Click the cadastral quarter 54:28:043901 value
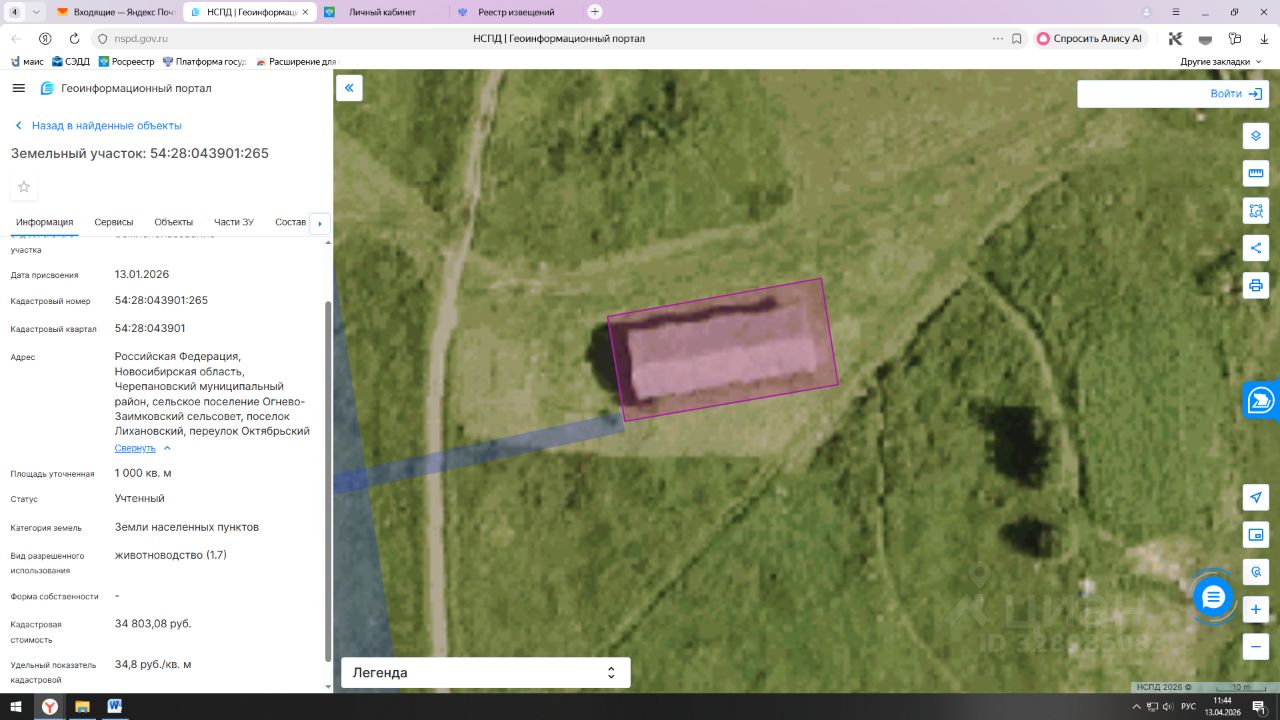1280x720 pixels. 150,328
